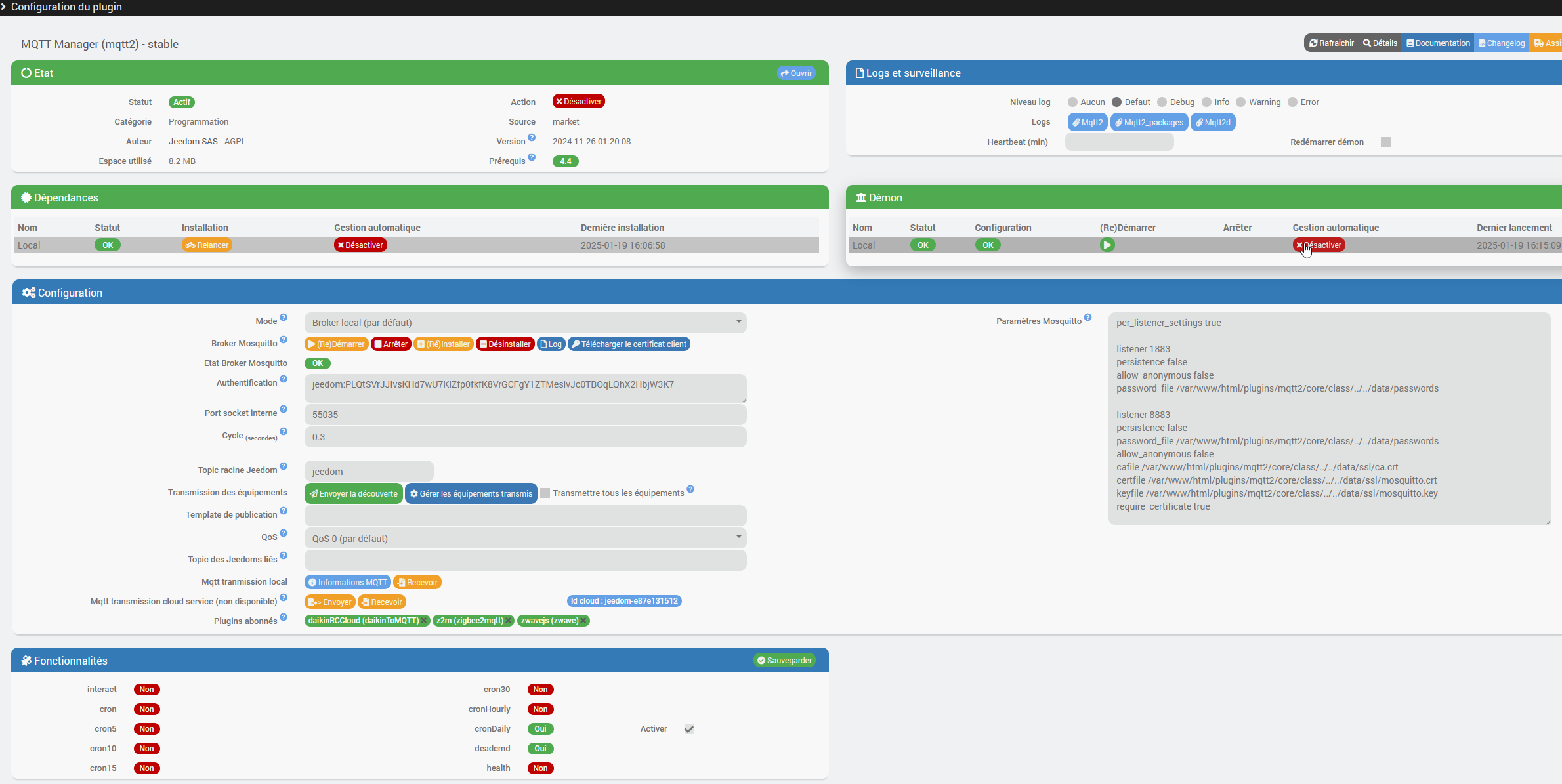Open the Mqtt2d log file
Image resolution: width=1562 pixels, height=784 pixels.
(1213, 123)
